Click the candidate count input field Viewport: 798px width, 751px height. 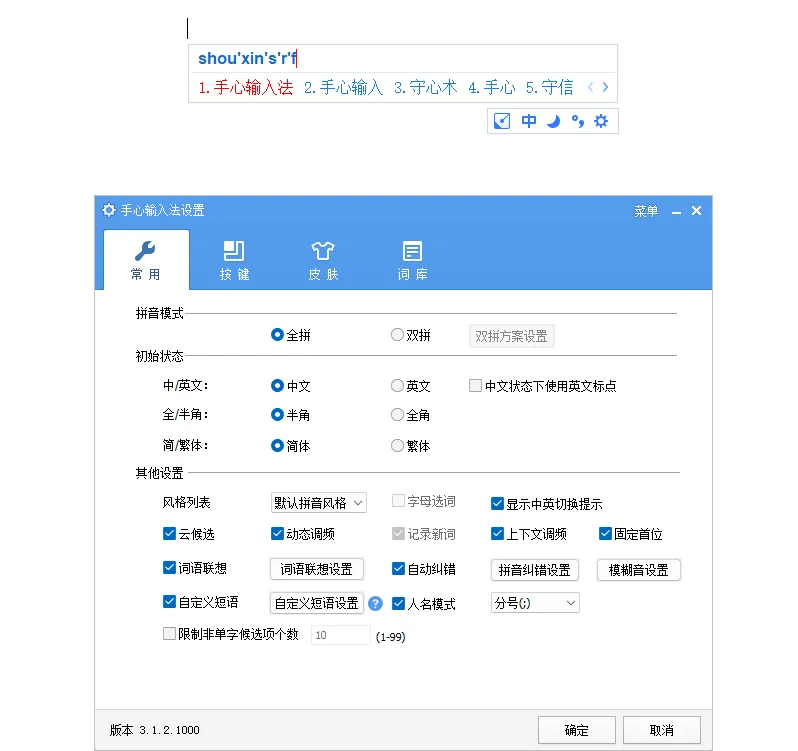(x=340, y=635)
